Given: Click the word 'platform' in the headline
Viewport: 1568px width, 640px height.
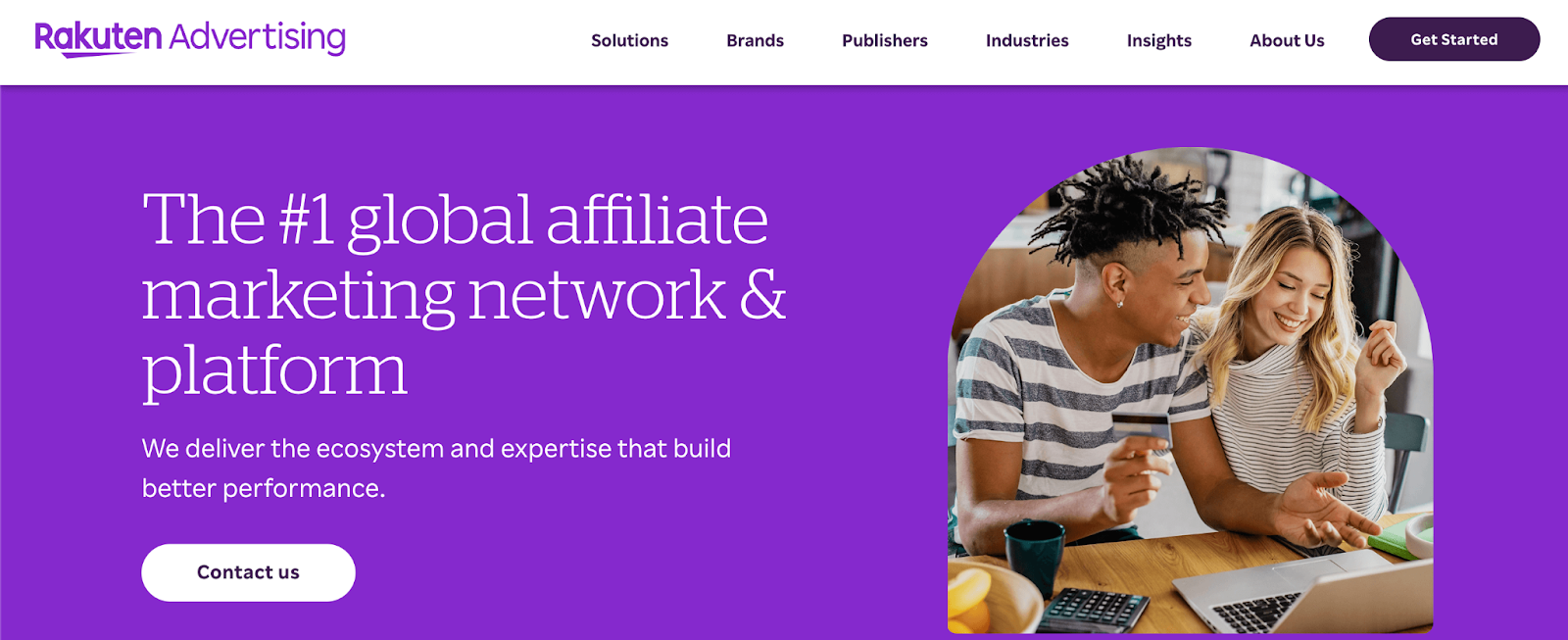Looking at the screenshot, I should pyautogui.click(x=274, y=372).
